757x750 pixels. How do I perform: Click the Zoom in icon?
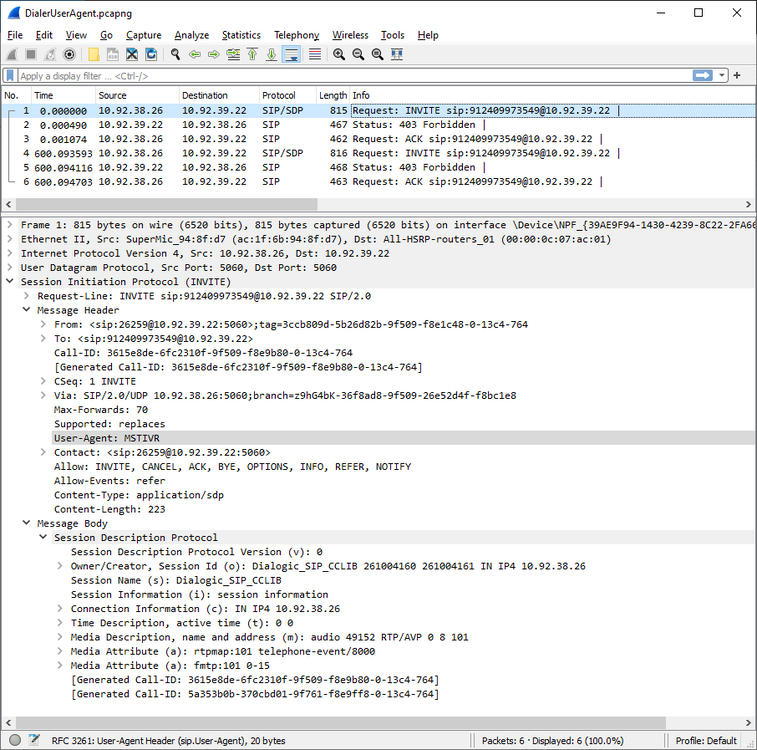point(339,54)
